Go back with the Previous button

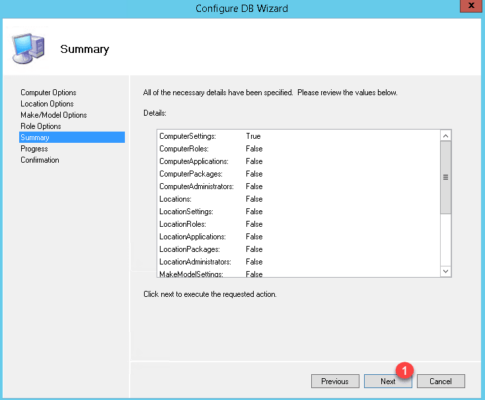click(x=335, y=381)
